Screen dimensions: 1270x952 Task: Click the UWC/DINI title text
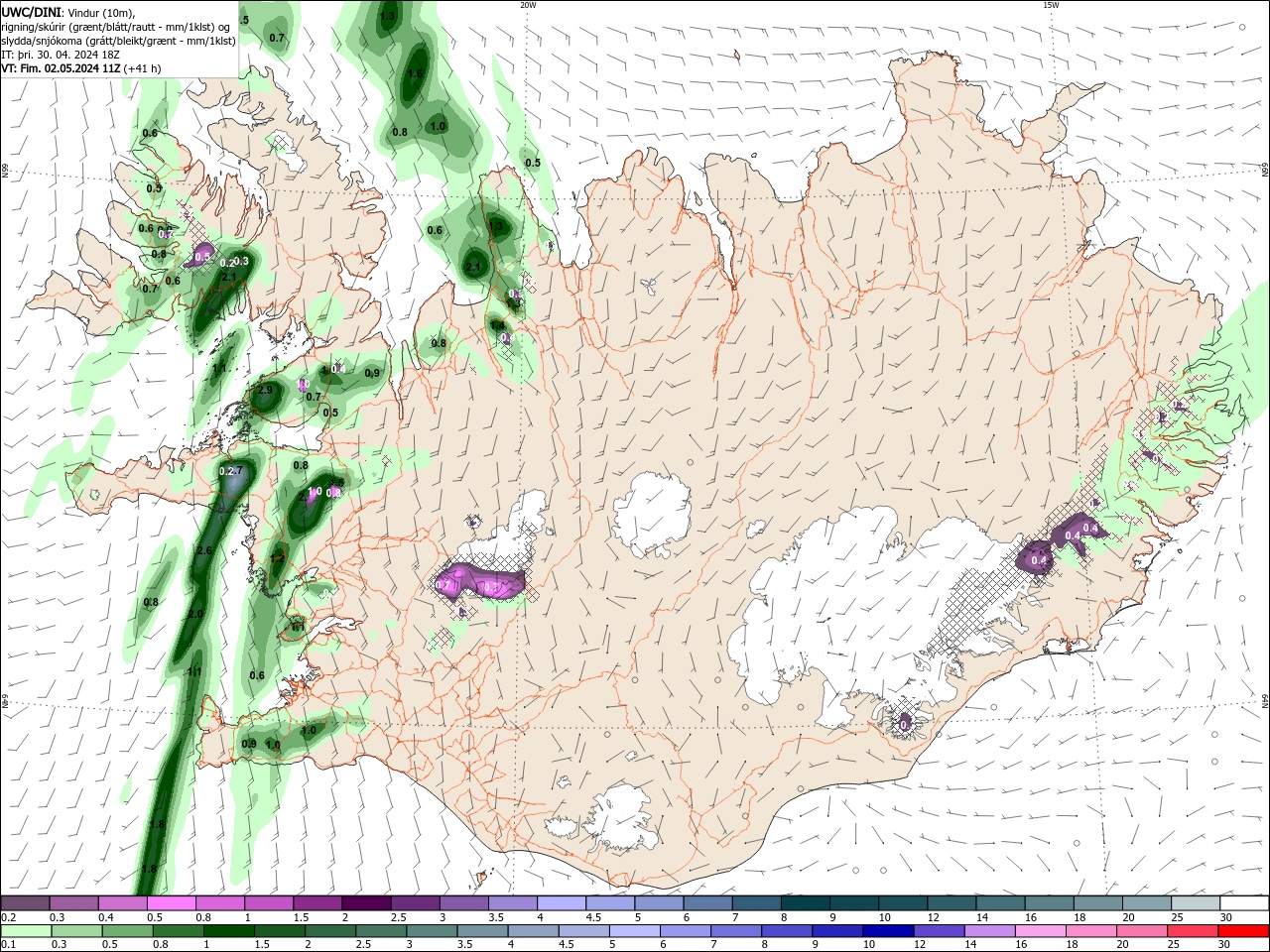pos(32,12)
